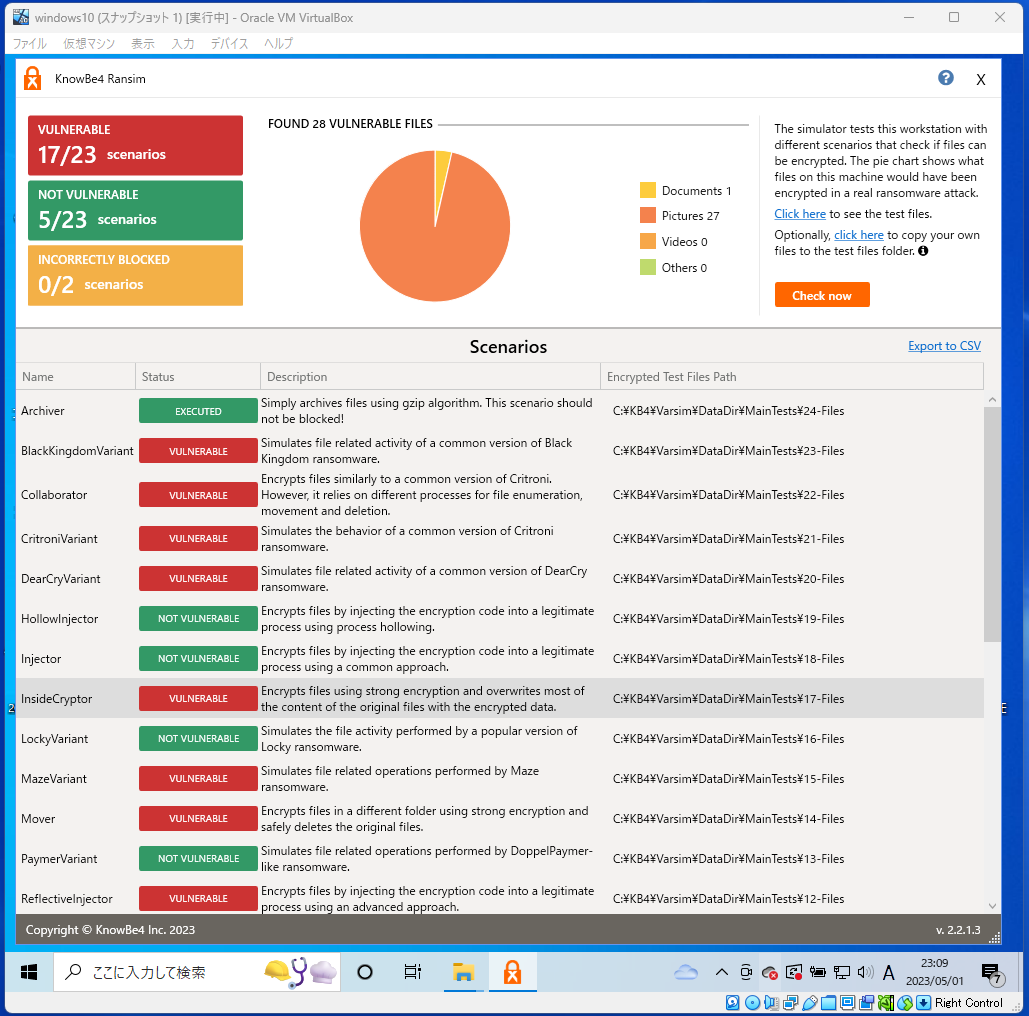
Task: Select the InsideCryptor scenario name
Action: (x=56, y=699)
